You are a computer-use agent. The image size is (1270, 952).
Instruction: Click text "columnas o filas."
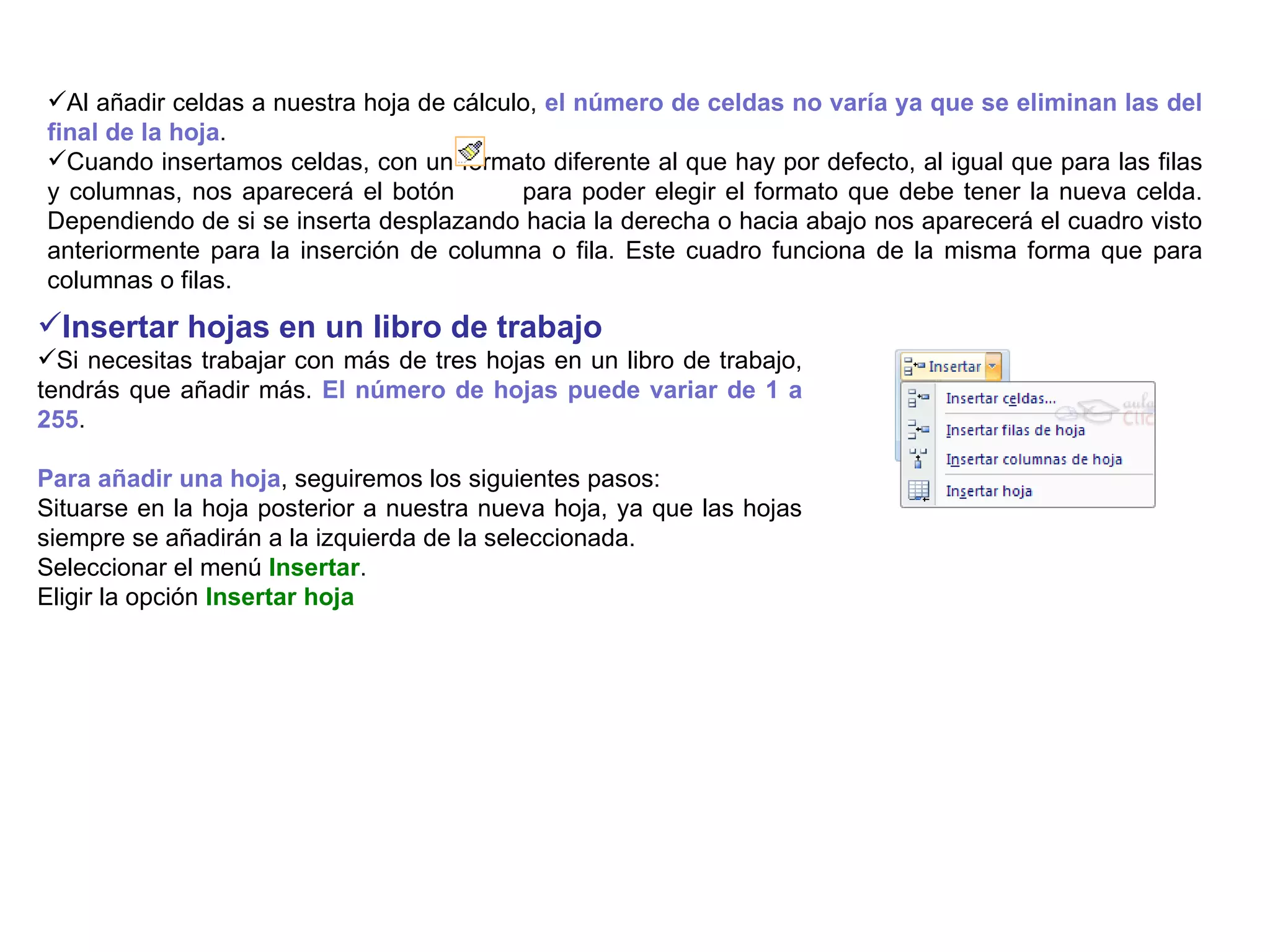pyautogui.click(x=140, y=280)
